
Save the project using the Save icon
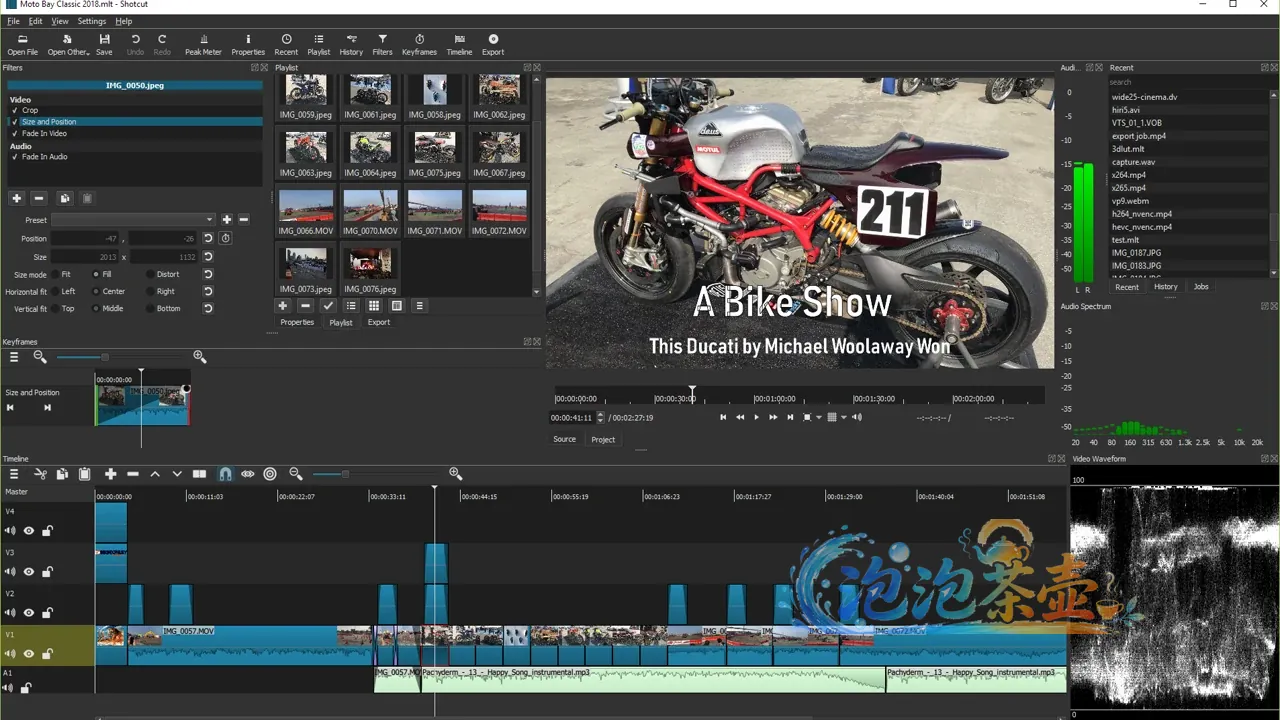pyautogui.click(x=104, y=45)
